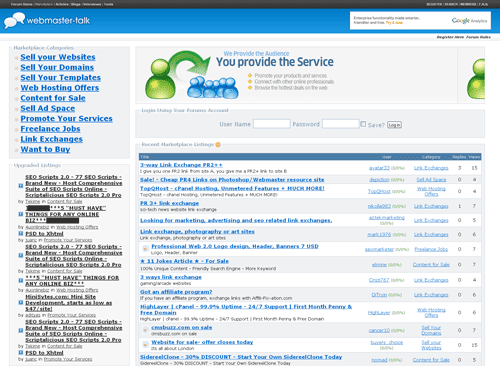Click the blue icon next to MiniSytes.com upgraded listing

[21, 303]
